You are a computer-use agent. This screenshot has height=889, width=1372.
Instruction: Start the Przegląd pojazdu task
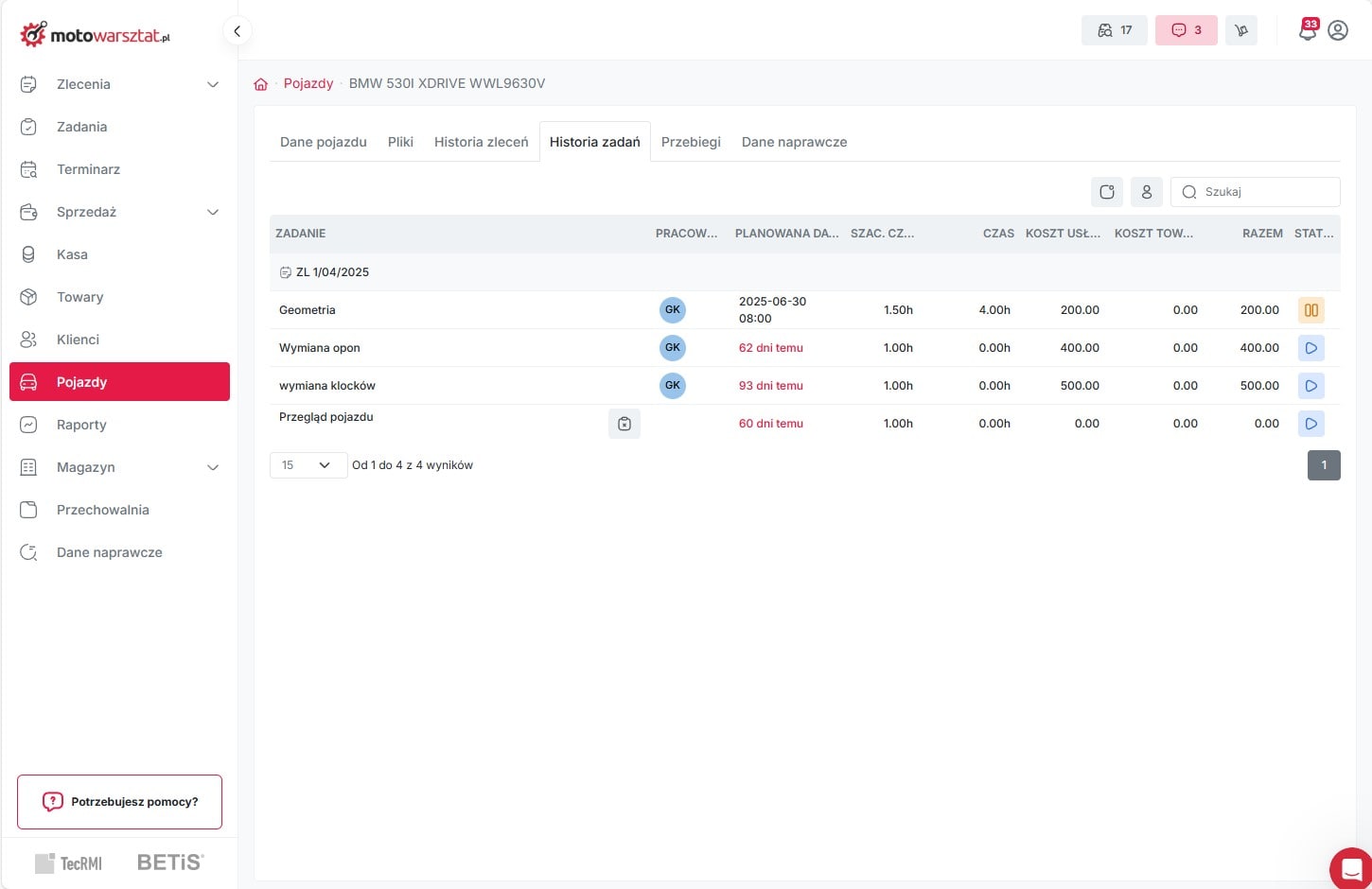tap(1310, 424)
